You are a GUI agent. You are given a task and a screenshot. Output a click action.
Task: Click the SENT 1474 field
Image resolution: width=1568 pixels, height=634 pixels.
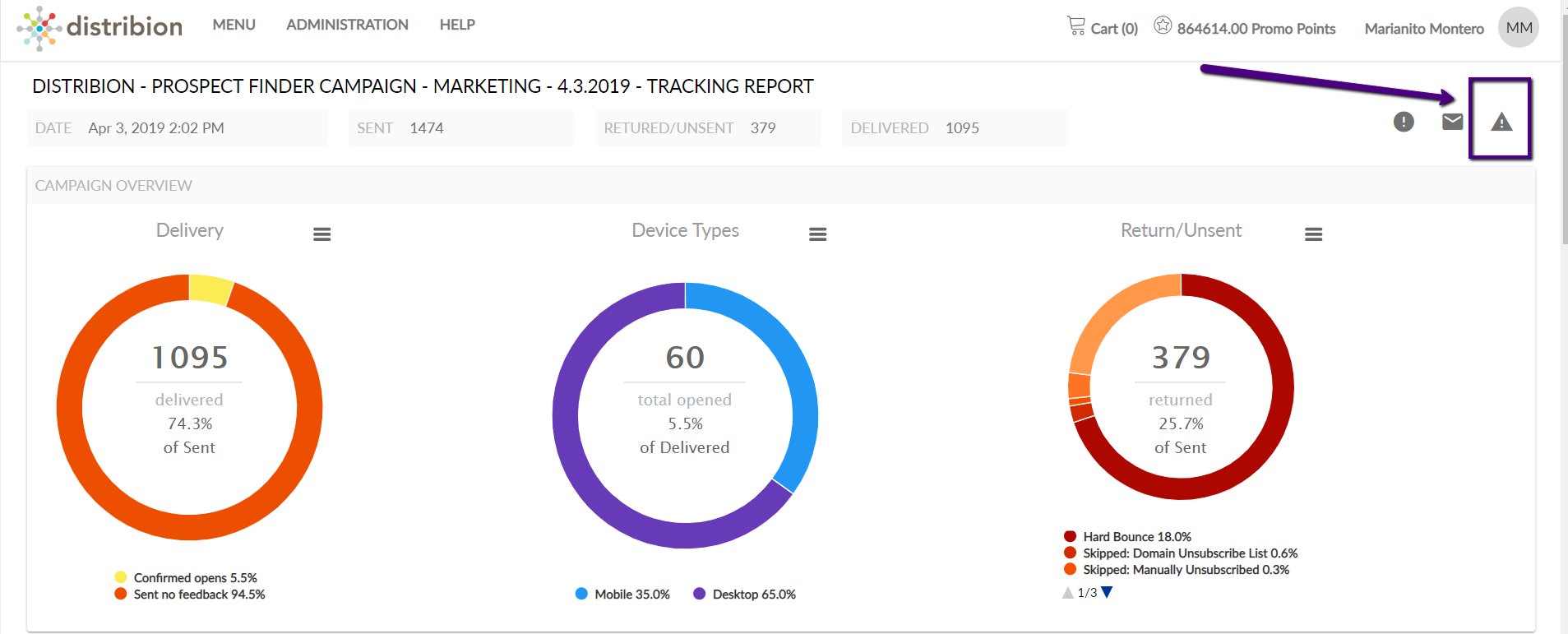coord(461,127)
